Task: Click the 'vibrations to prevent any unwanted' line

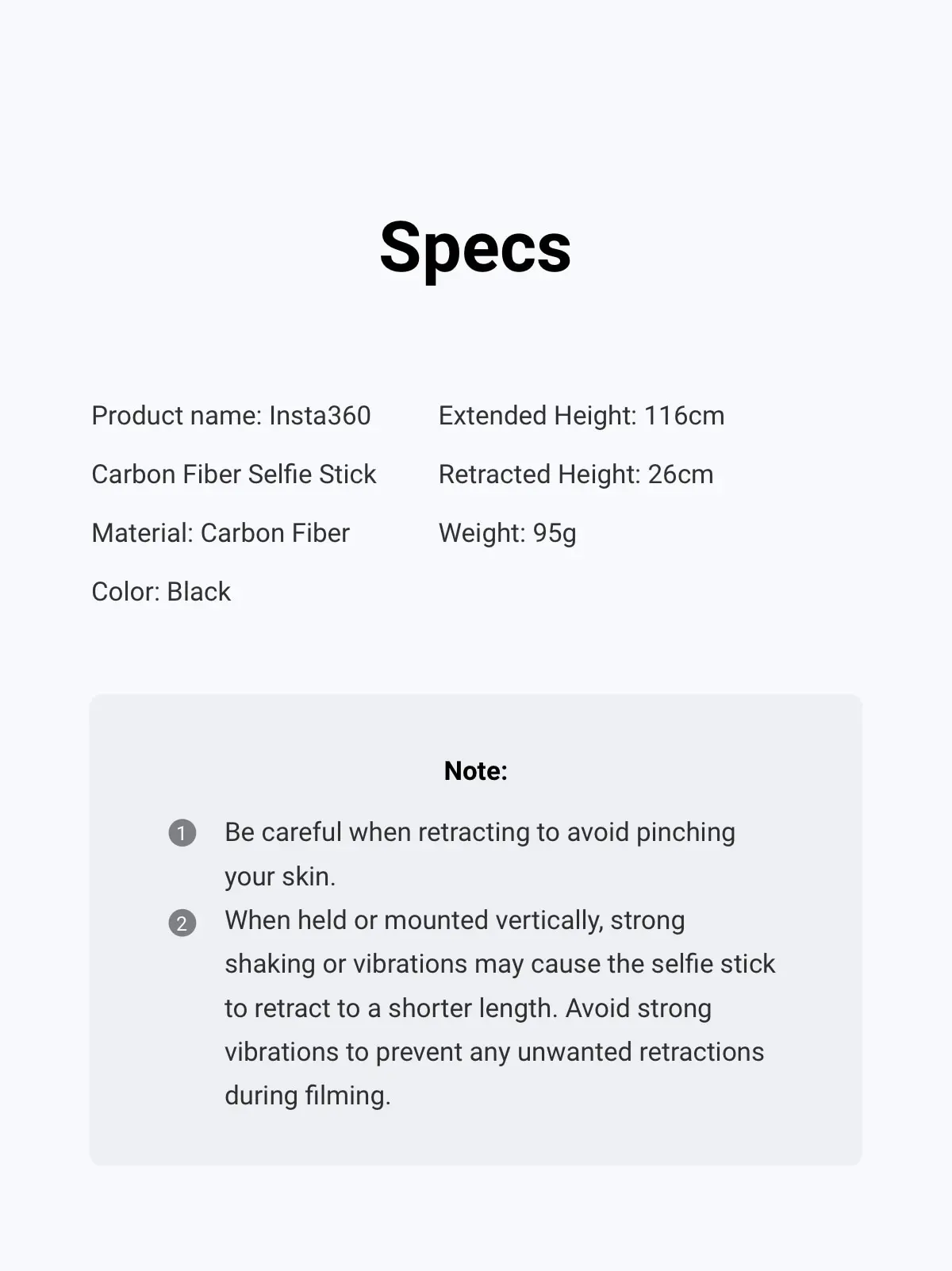Action: coord(493,1052)
